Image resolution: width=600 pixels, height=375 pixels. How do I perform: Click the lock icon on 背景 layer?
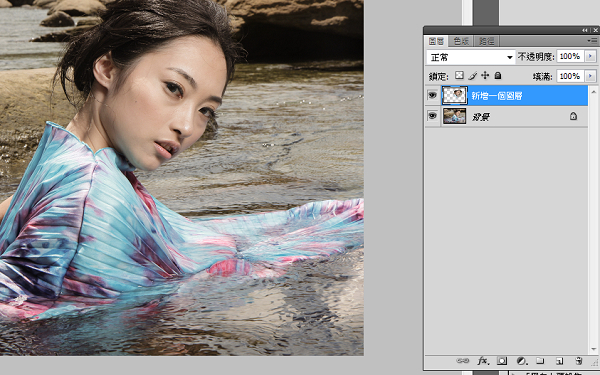(573, 116)
